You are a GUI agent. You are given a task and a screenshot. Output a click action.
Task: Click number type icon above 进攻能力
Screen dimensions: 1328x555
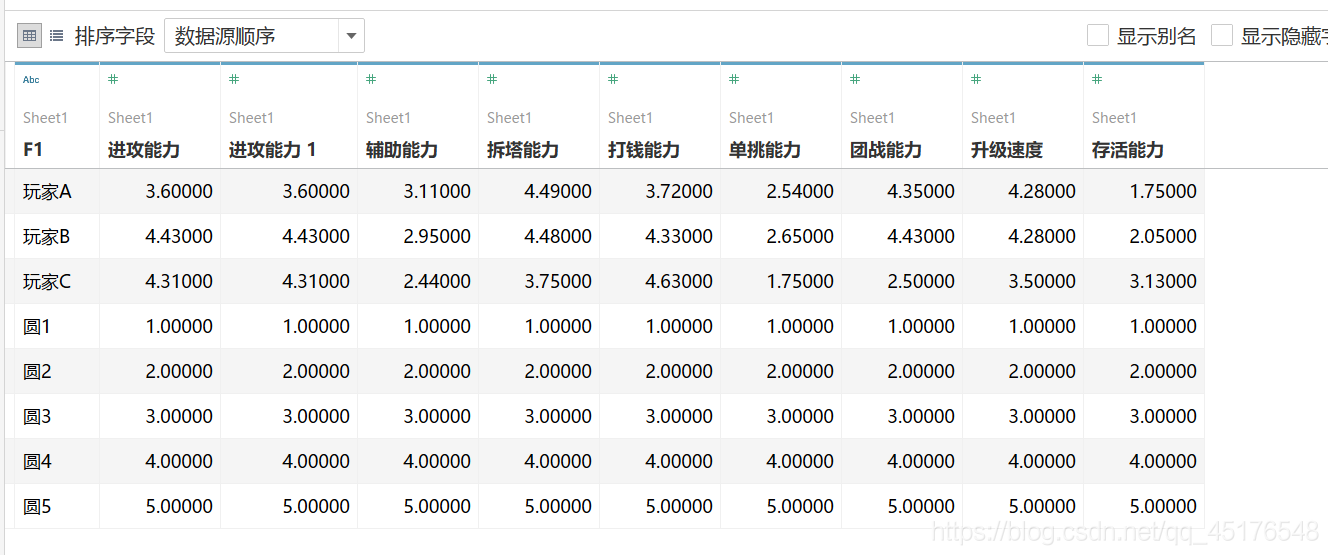113,79
